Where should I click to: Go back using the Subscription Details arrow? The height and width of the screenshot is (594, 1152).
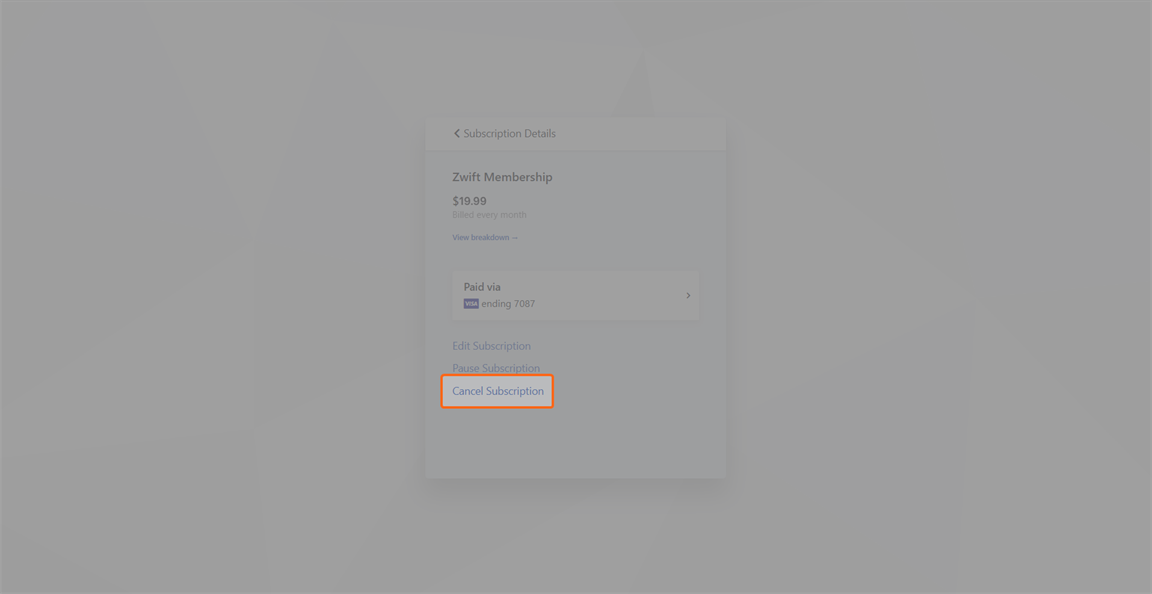[x=456, y=134]
